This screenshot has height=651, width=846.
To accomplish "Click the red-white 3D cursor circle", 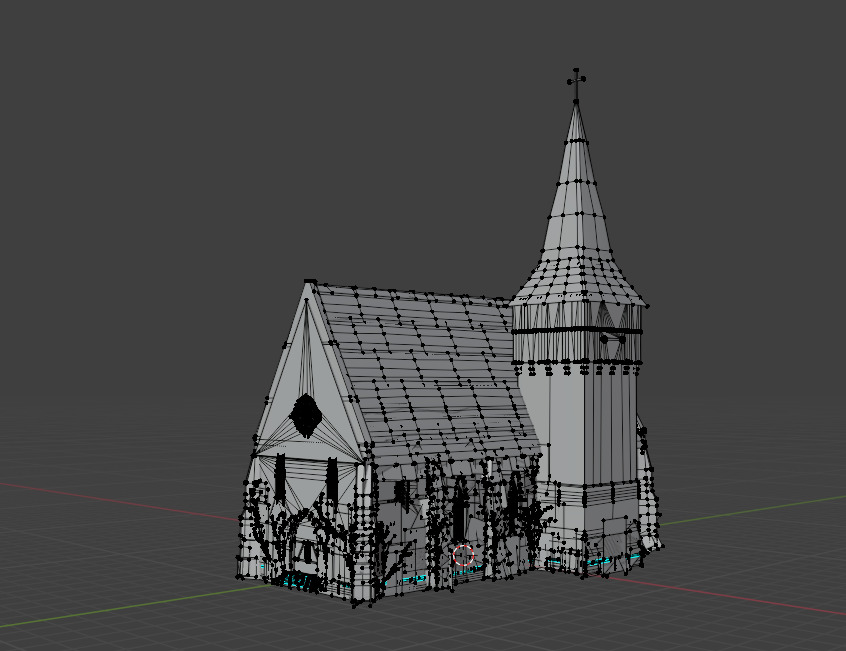I will pos(463,555).
